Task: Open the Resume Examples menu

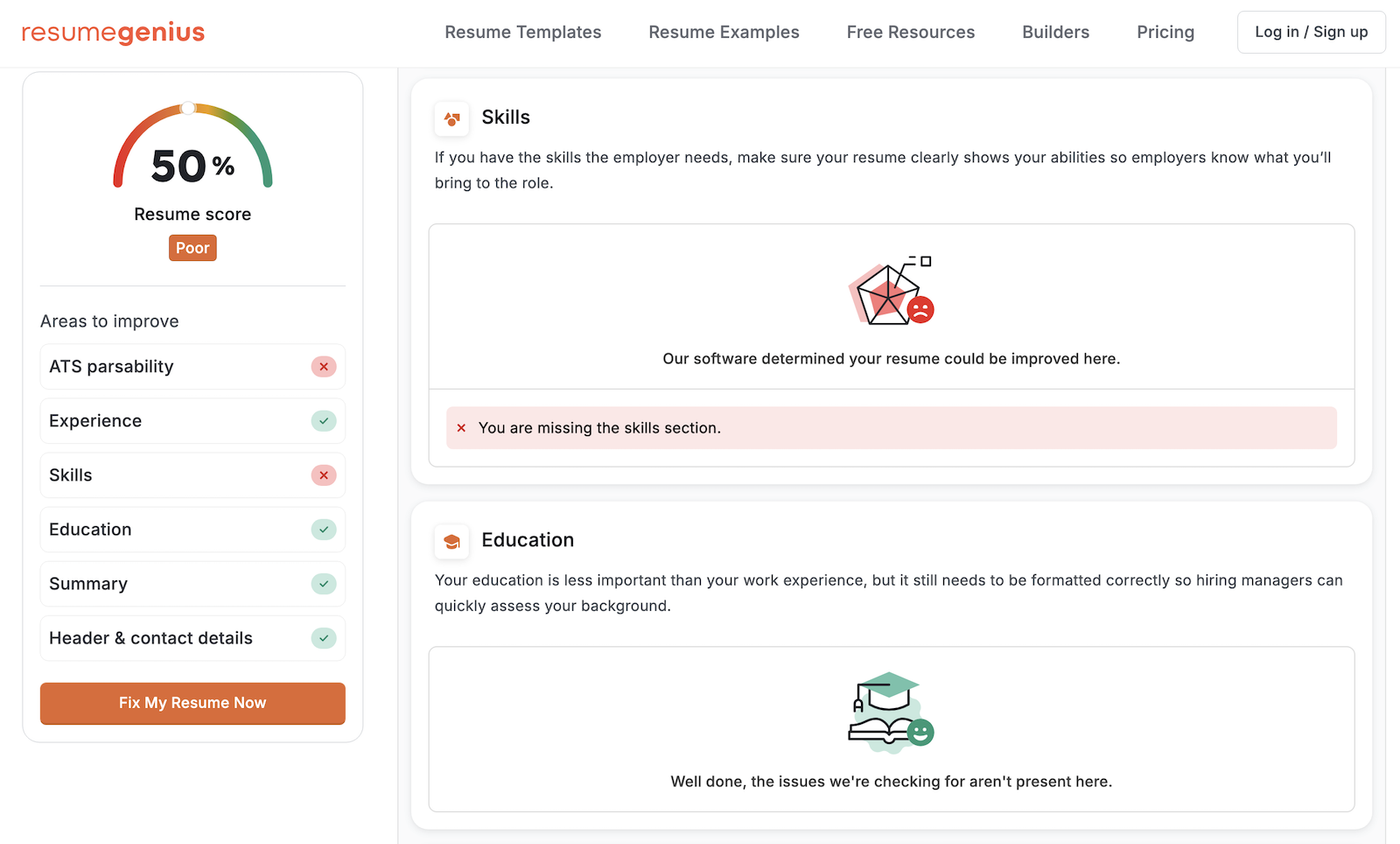Action: (x=724, y=32)
